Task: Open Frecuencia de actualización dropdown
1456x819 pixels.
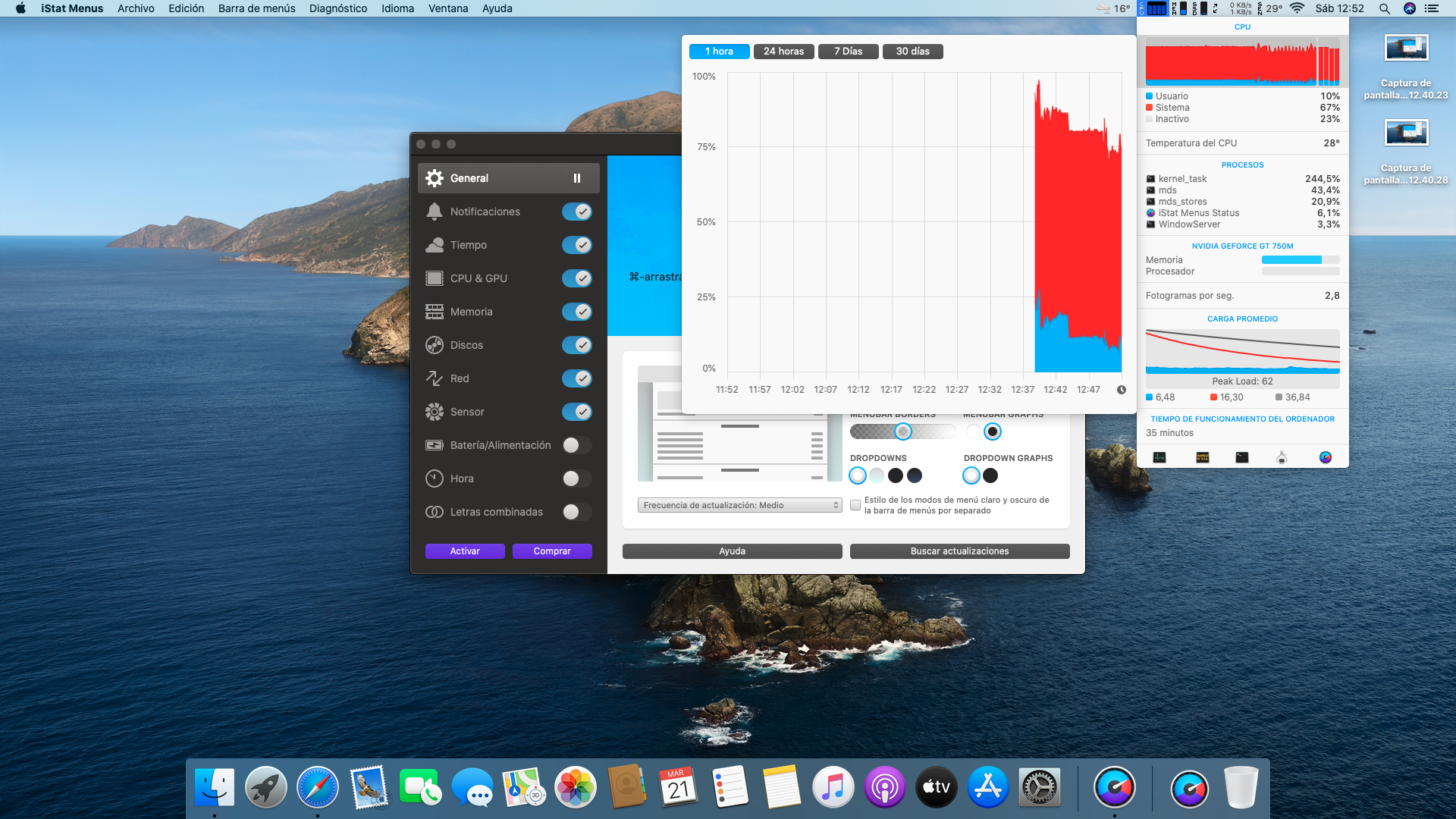Action: (x=739, y=505)
